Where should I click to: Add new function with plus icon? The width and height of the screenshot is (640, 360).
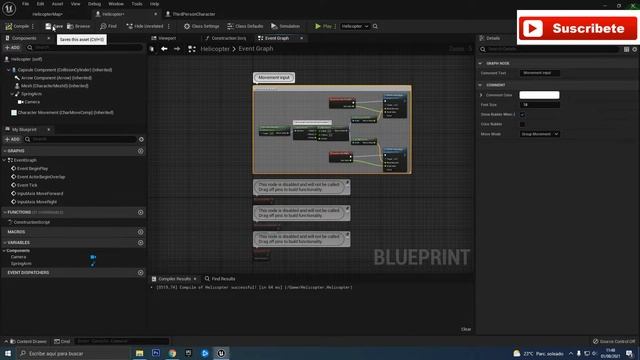click(140, 213)
